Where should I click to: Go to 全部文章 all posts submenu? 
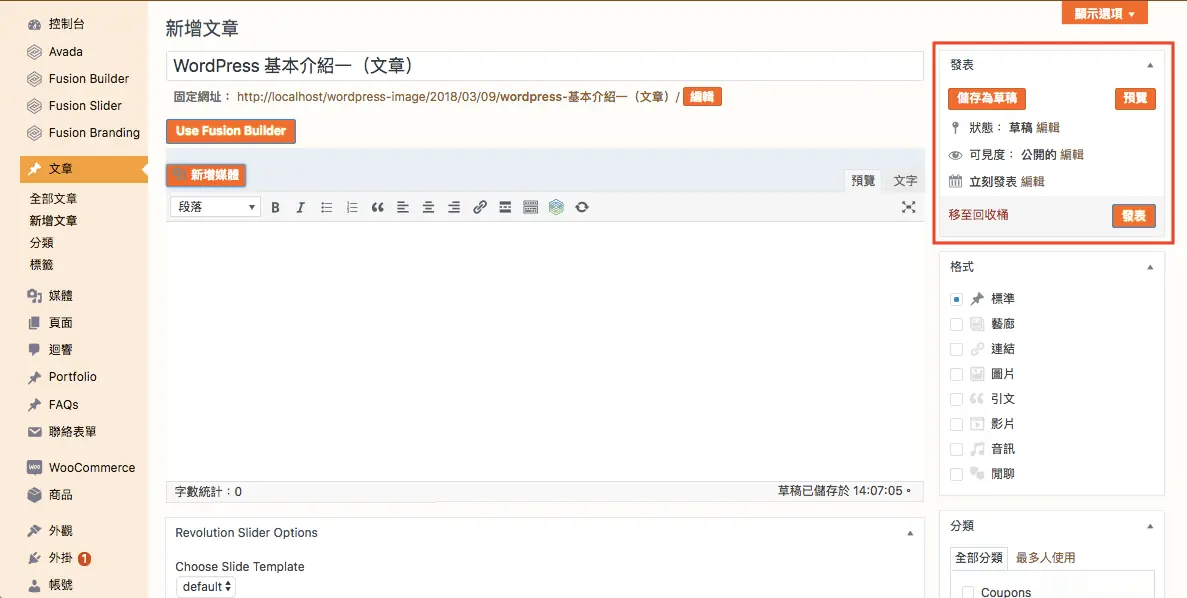[53, 199]
